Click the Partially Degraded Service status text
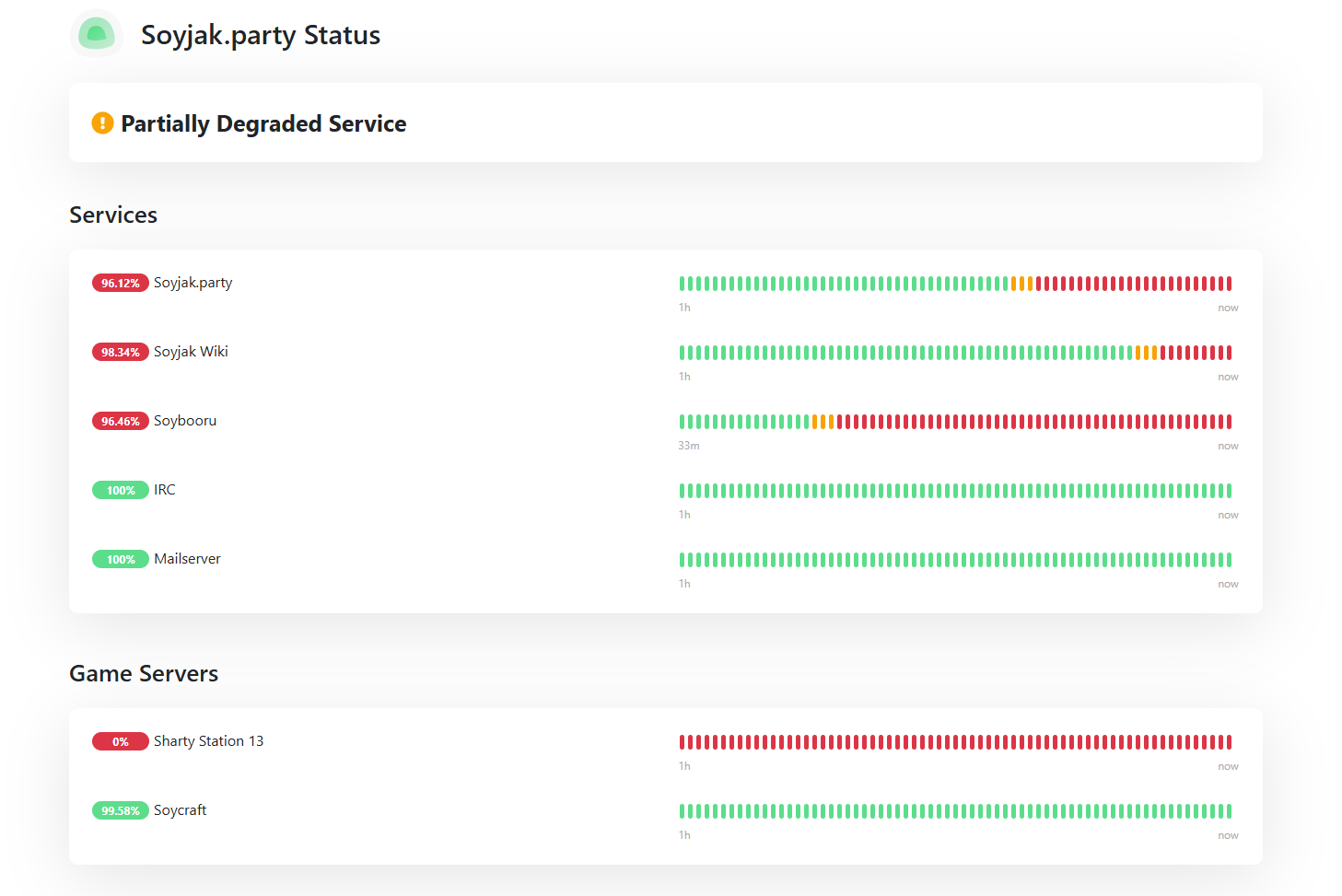Screen dimensions: 1342x896 [x=263, y=123]
